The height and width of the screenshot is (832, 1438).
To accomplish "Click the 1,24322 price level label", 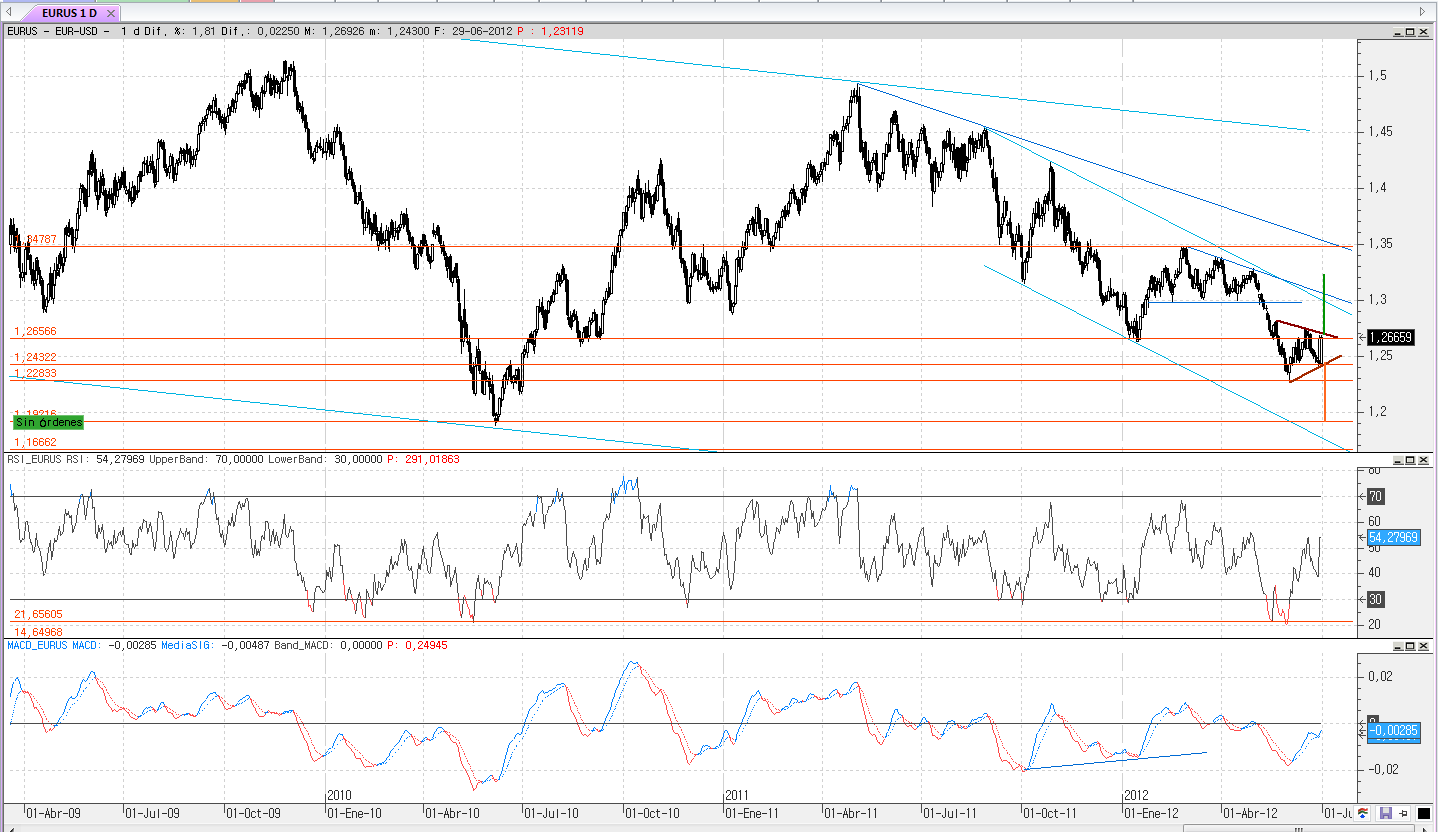I will [x=34, y=357].
